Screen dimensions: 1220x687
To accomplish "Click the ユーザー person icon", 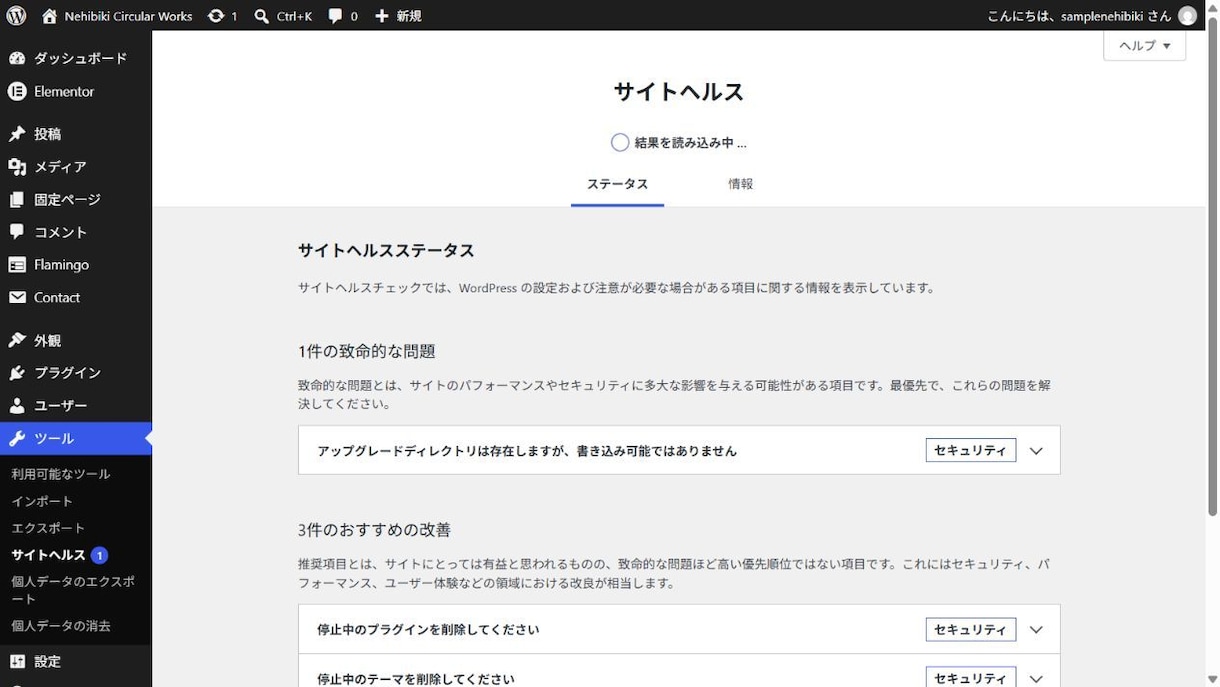I will pos(17,406).
